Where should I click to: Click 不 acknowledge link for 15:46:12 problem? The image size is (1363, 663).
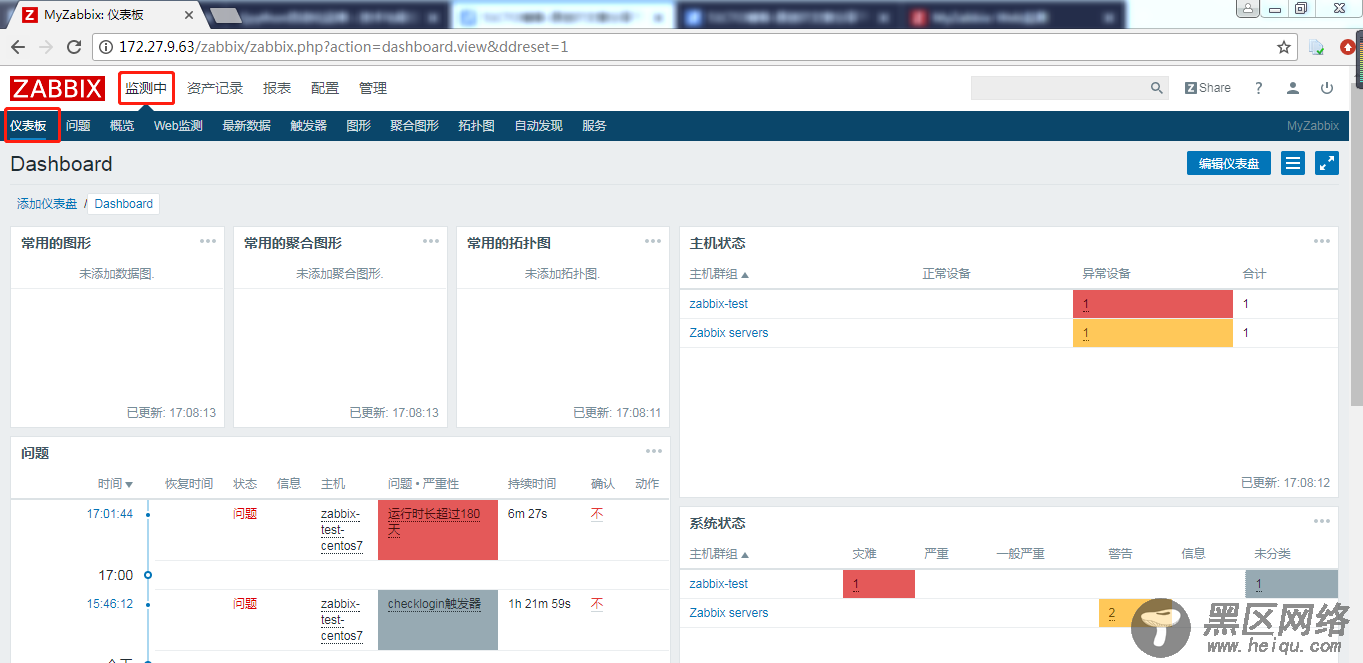pos(597,604)
